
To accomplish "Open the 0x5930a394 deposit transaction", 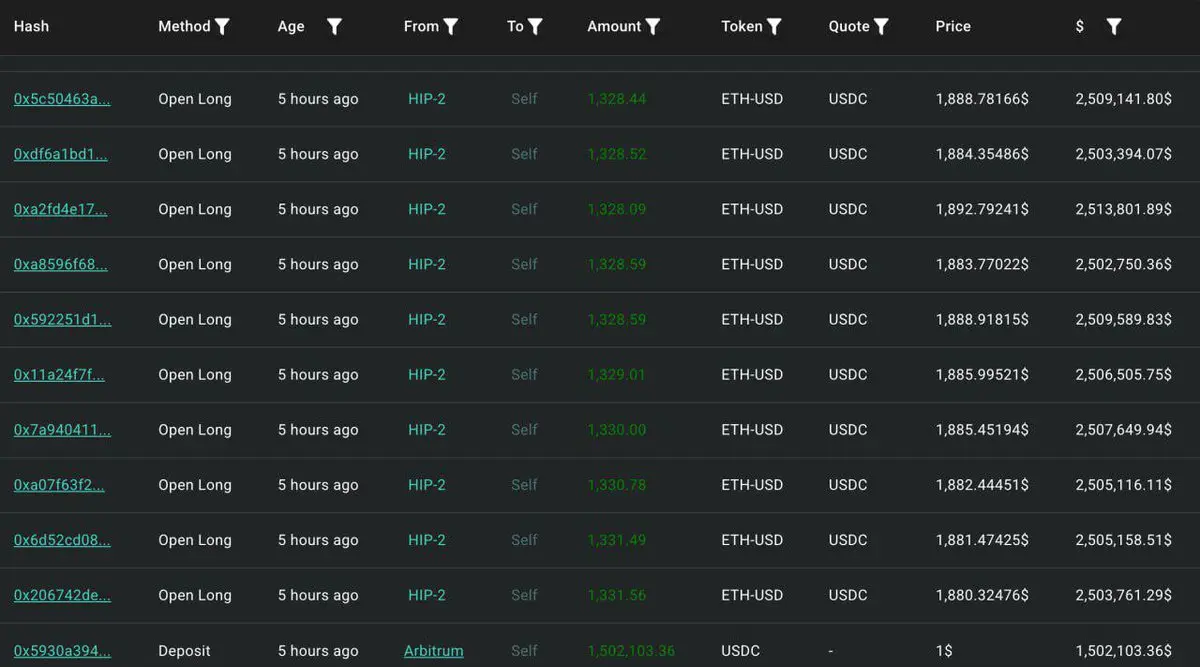I will pyautogui.click(x=62, y=651).
